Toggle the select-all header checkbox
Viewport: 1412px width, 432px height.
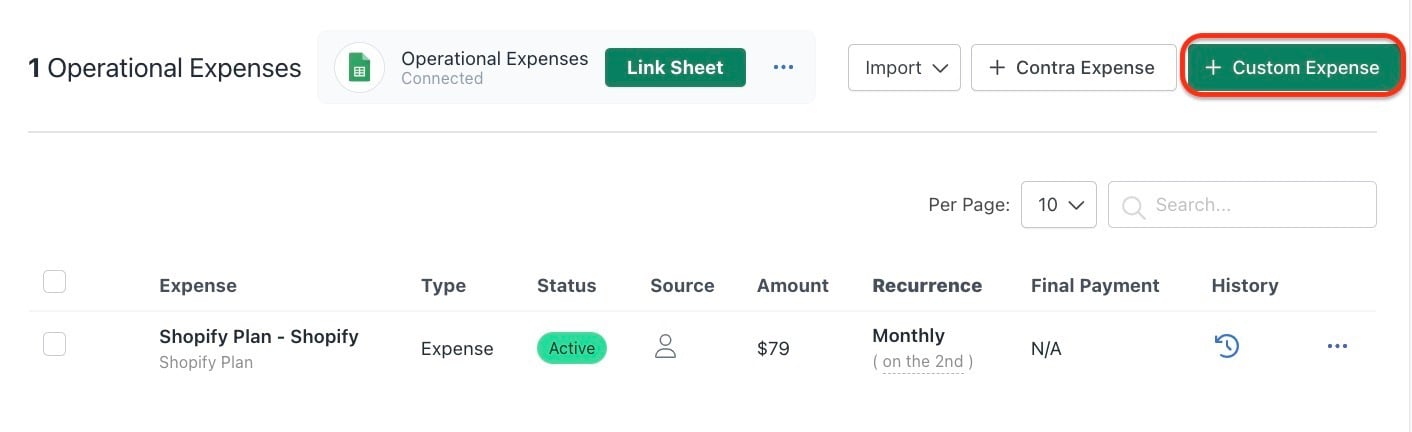(55, 282)
